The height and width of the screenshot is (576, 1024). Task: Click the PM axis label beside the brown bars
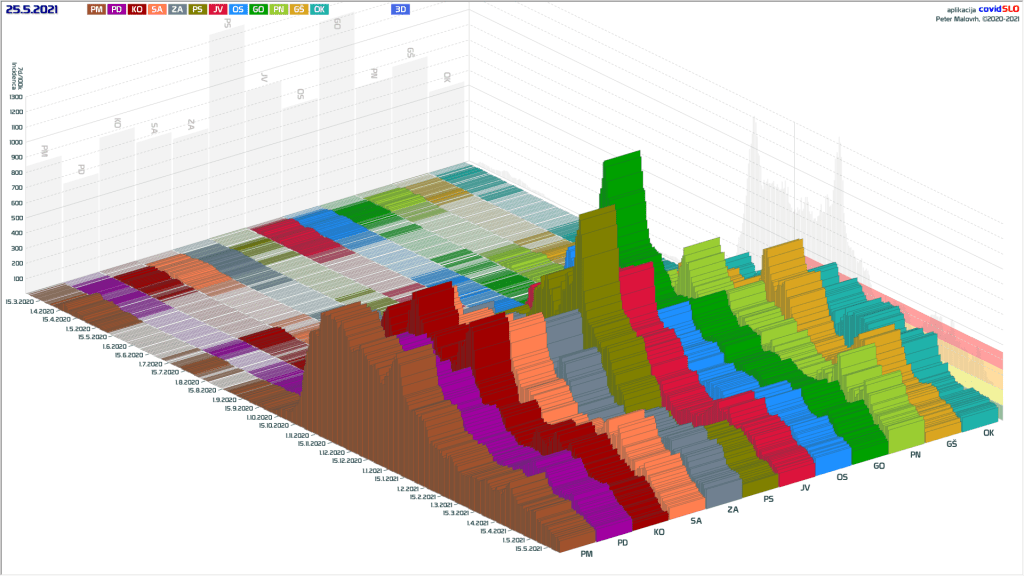point(586,553)
